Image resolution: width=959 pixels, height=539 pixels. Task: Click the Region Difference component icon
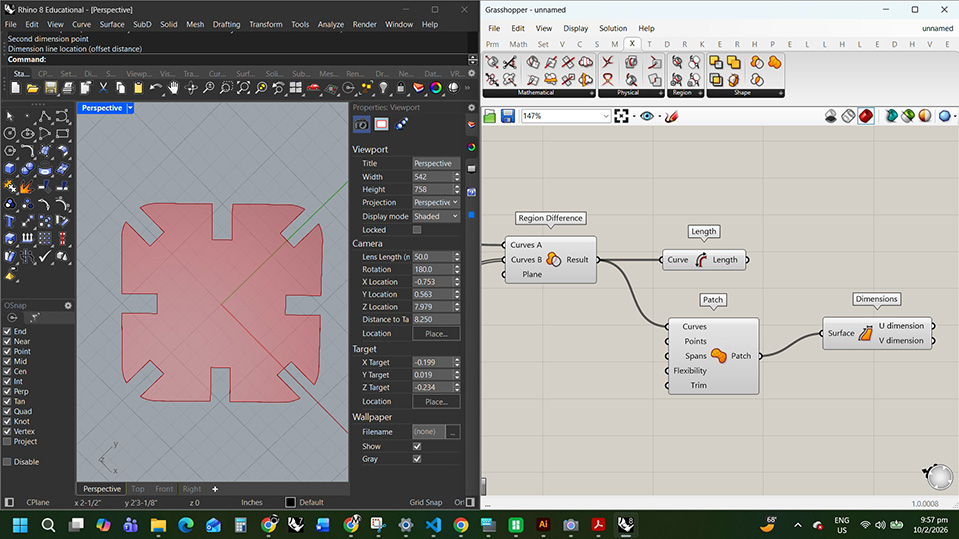pyautogui.click(x=553, y=259)
